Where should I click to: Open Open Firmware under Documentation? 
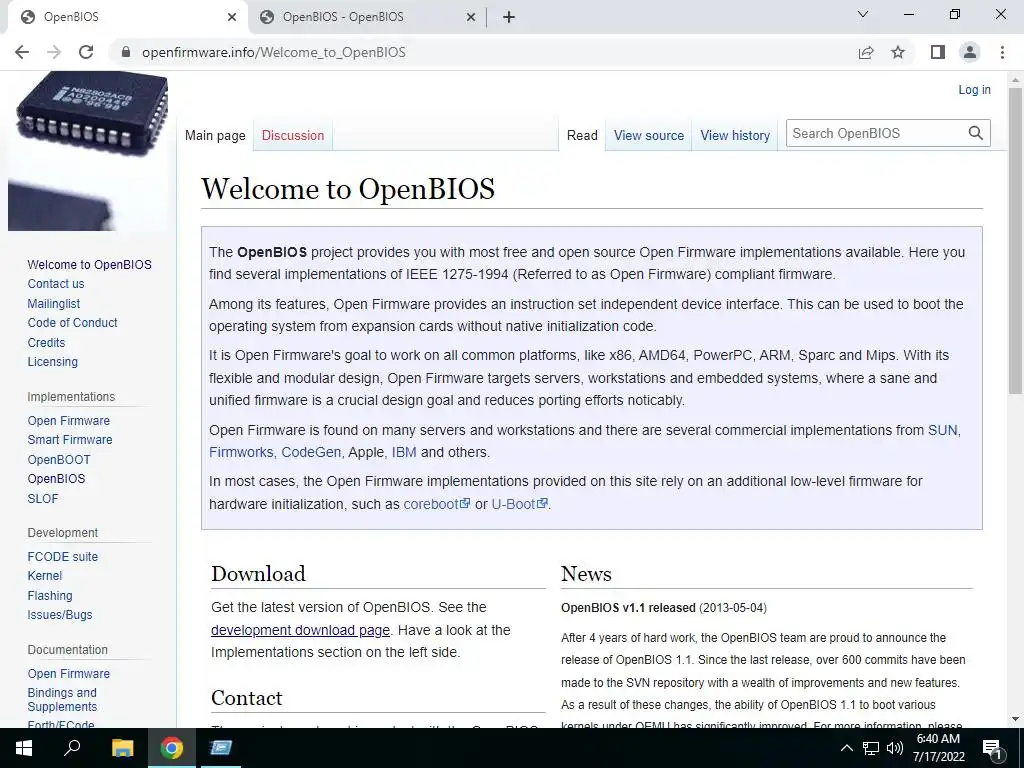pos(69,673)
